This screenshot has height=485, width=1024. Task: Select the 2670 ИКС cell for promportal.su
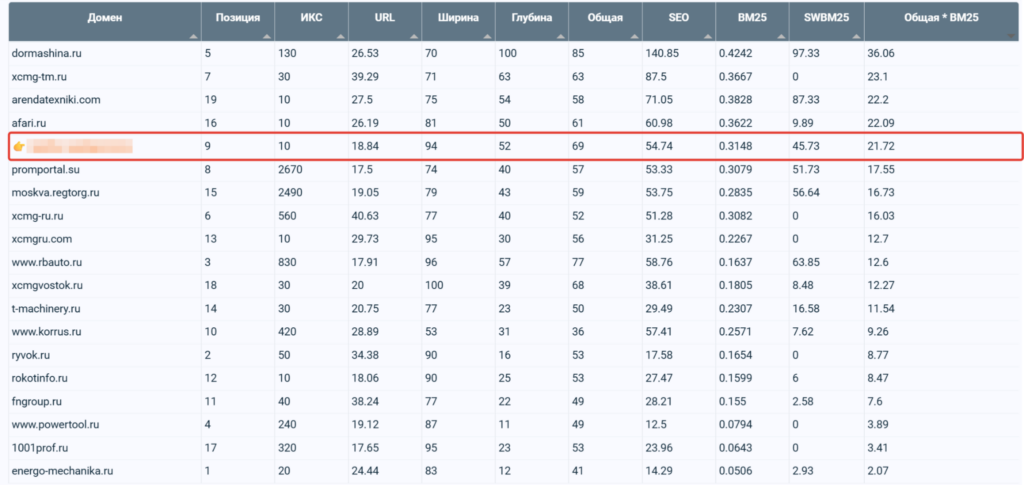[x=295, y=169]
